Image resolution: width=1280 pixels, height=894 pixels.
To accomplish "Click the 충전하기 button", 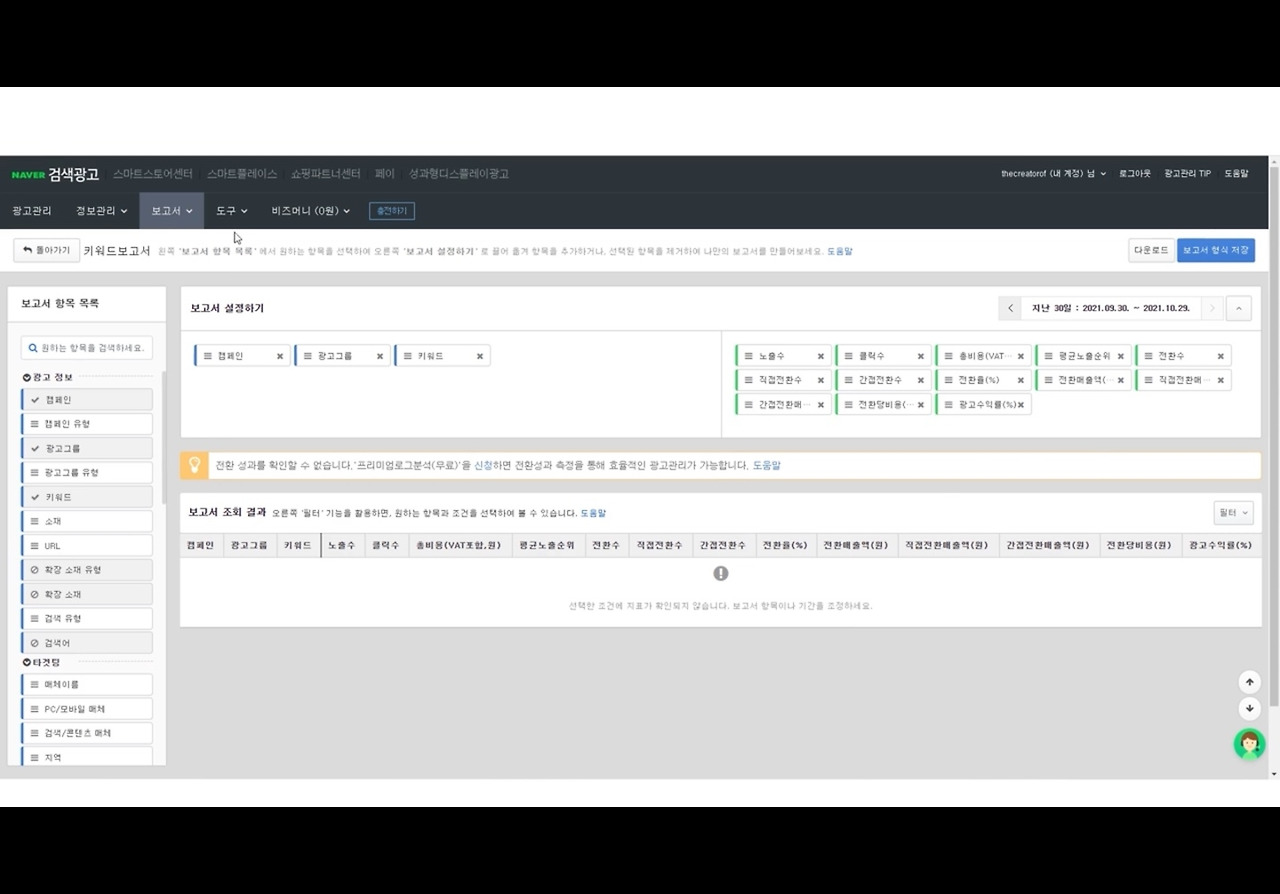I will point(392,211).
